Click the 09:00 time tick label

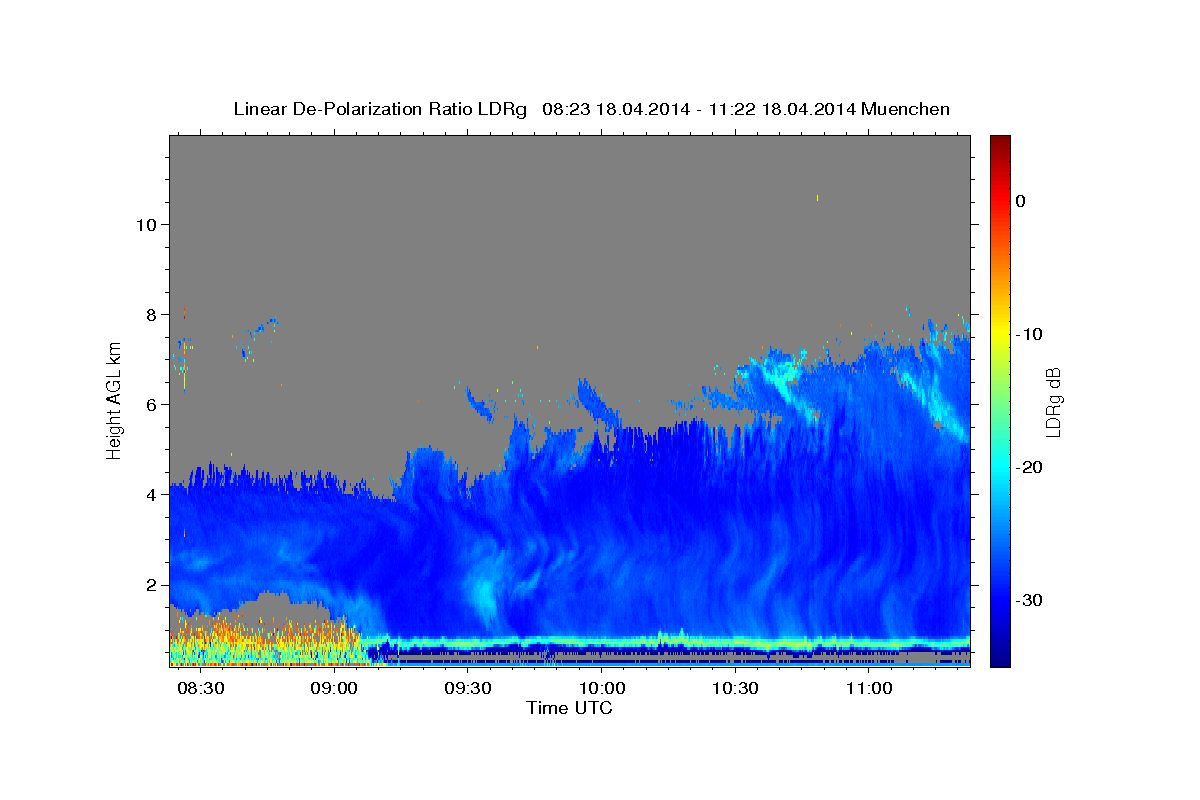[334, 689]
